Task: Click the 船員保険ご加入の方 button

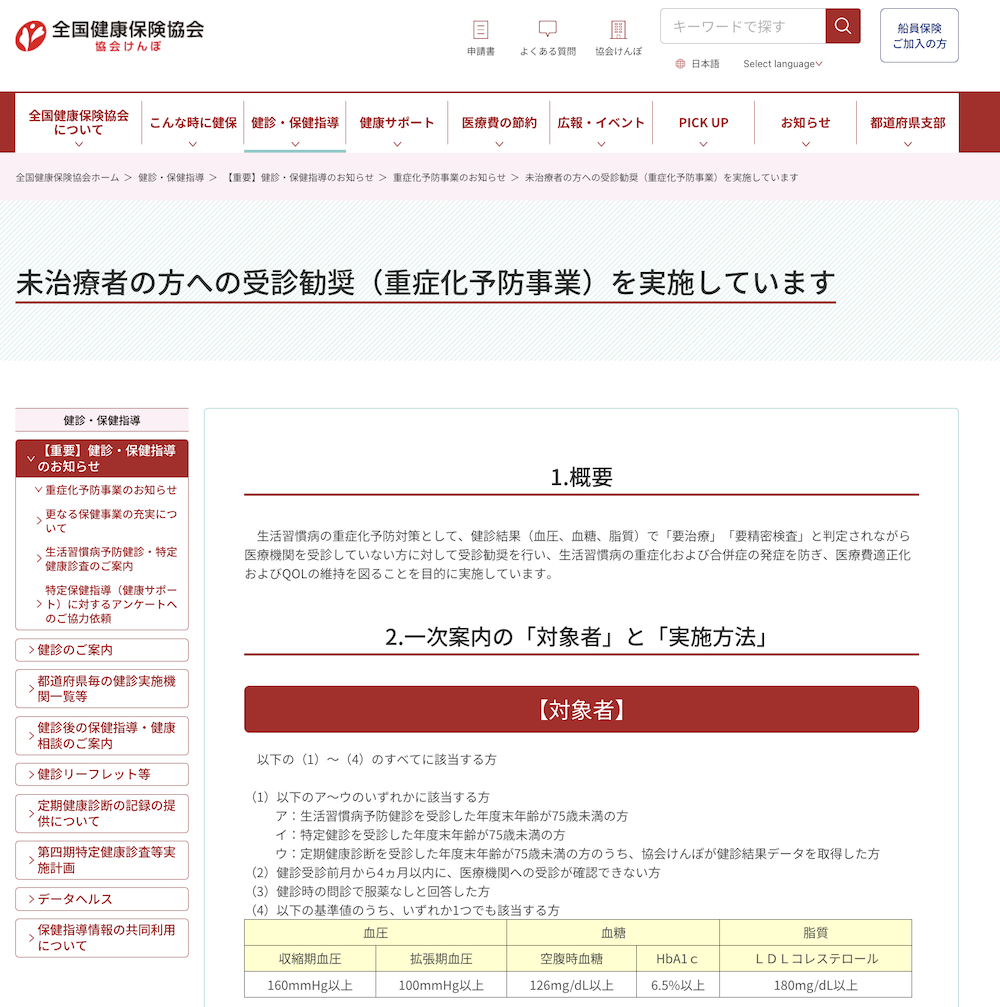Action: click(x=919, y=36)
